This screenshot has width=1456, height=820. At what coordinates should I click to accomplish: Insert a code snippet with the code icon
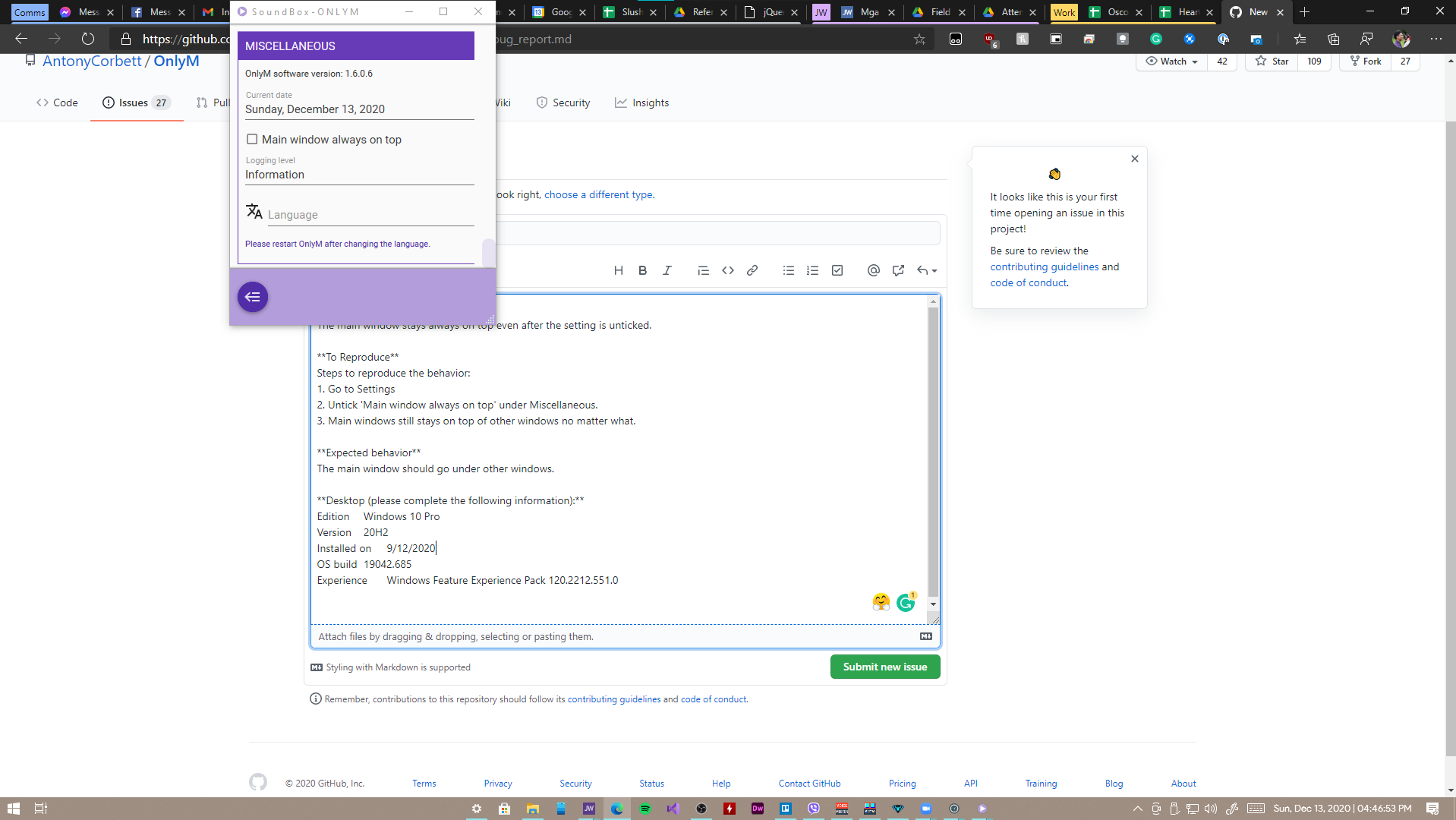pos(727,270)
